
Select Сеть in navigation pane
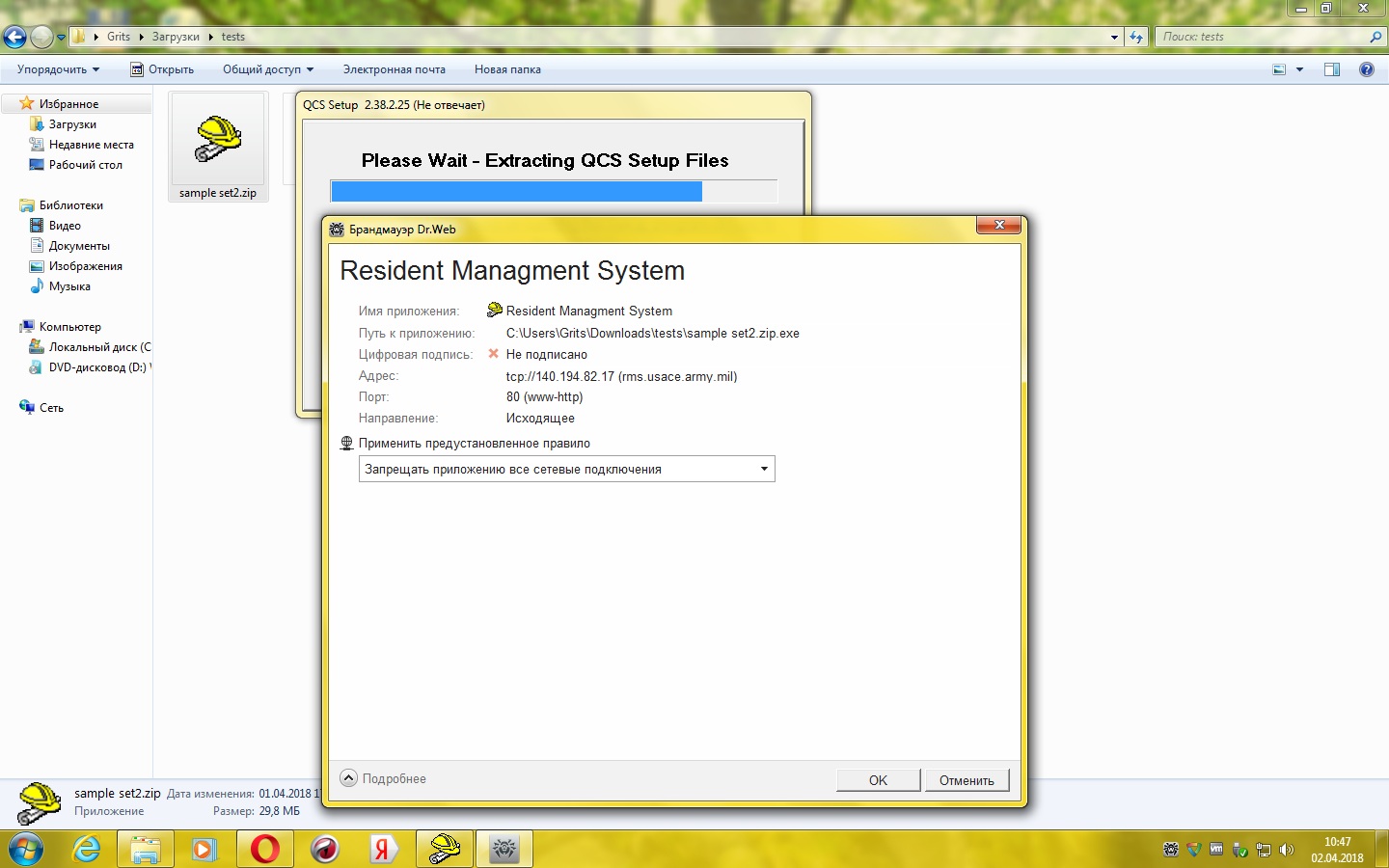[51, 408]
